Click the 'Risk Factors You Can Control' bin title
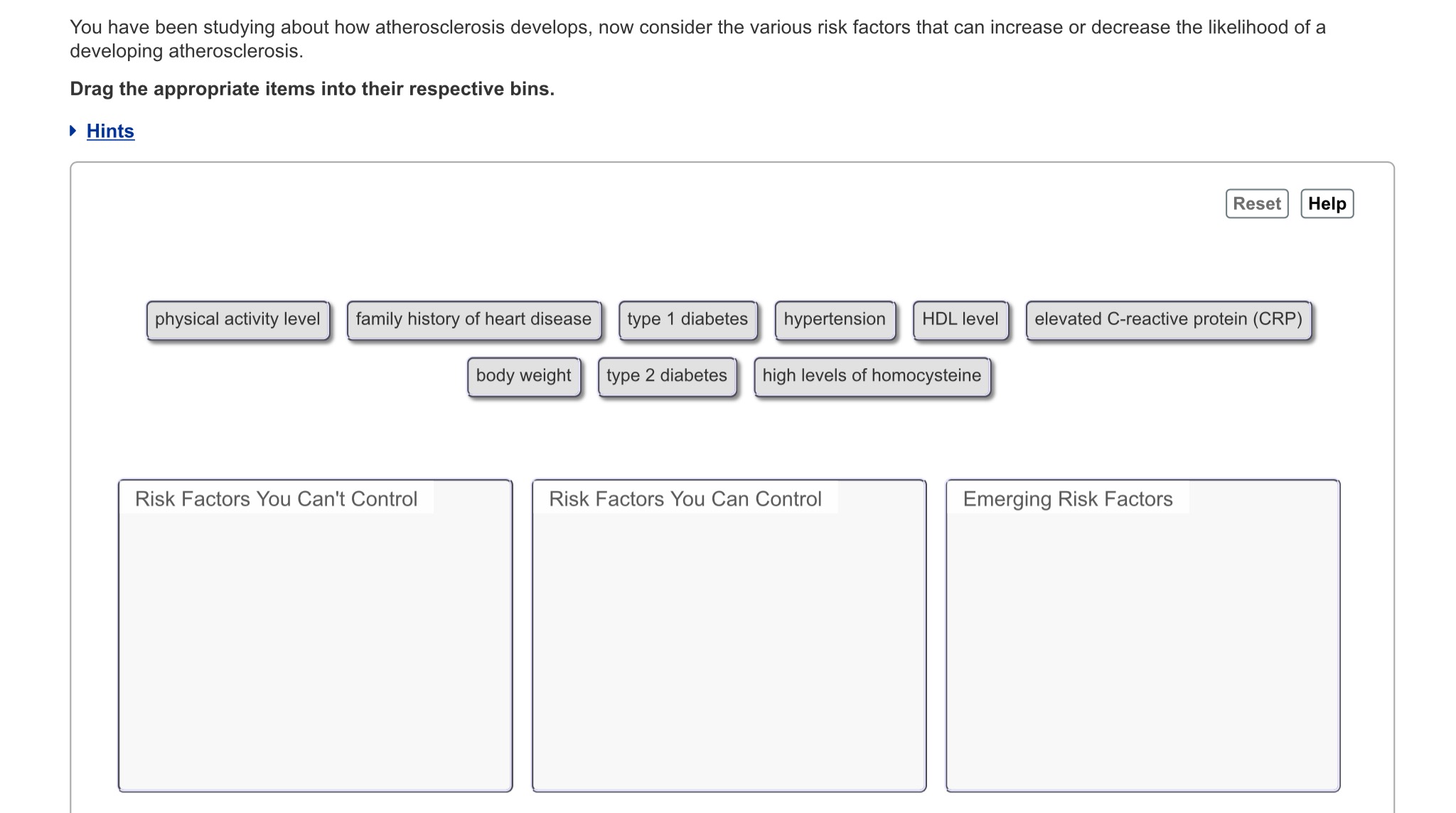The width and height of the screenshot is (1456, 813). click(685, 499)
